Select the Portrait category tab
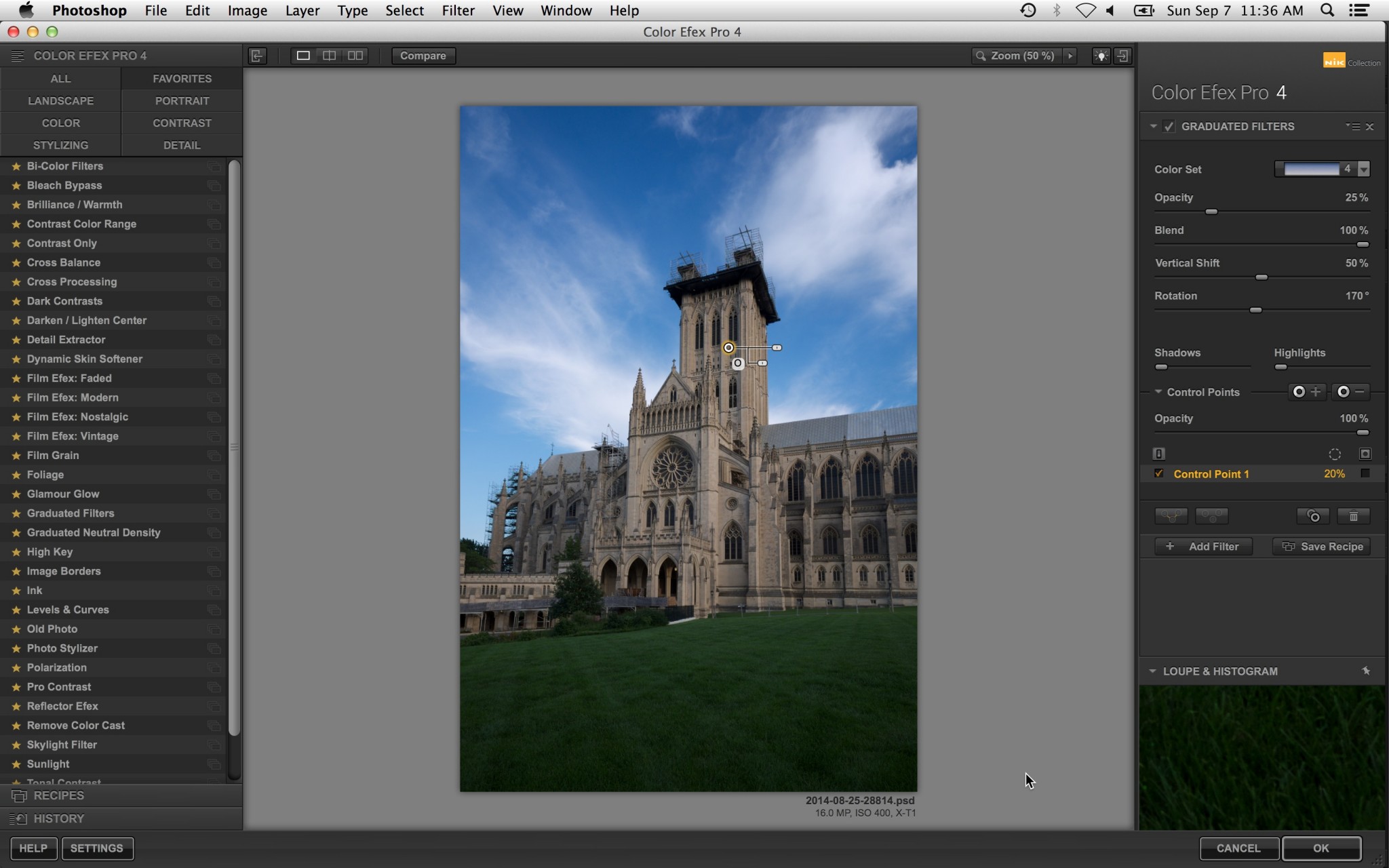1389x868 pixels. tap(182, 100)
